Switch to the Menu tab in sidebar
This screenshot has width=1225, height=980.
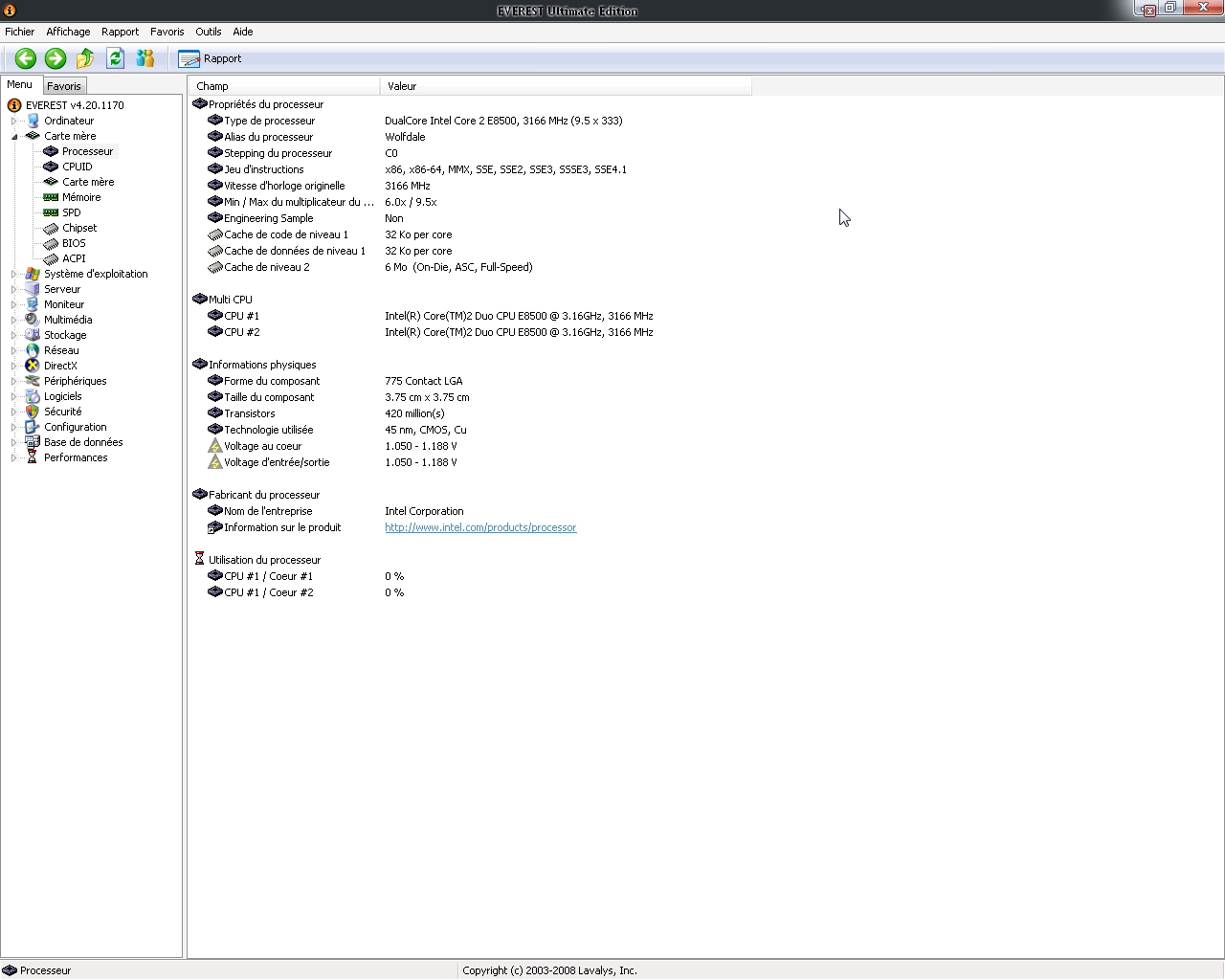click(x=20, y=84)
